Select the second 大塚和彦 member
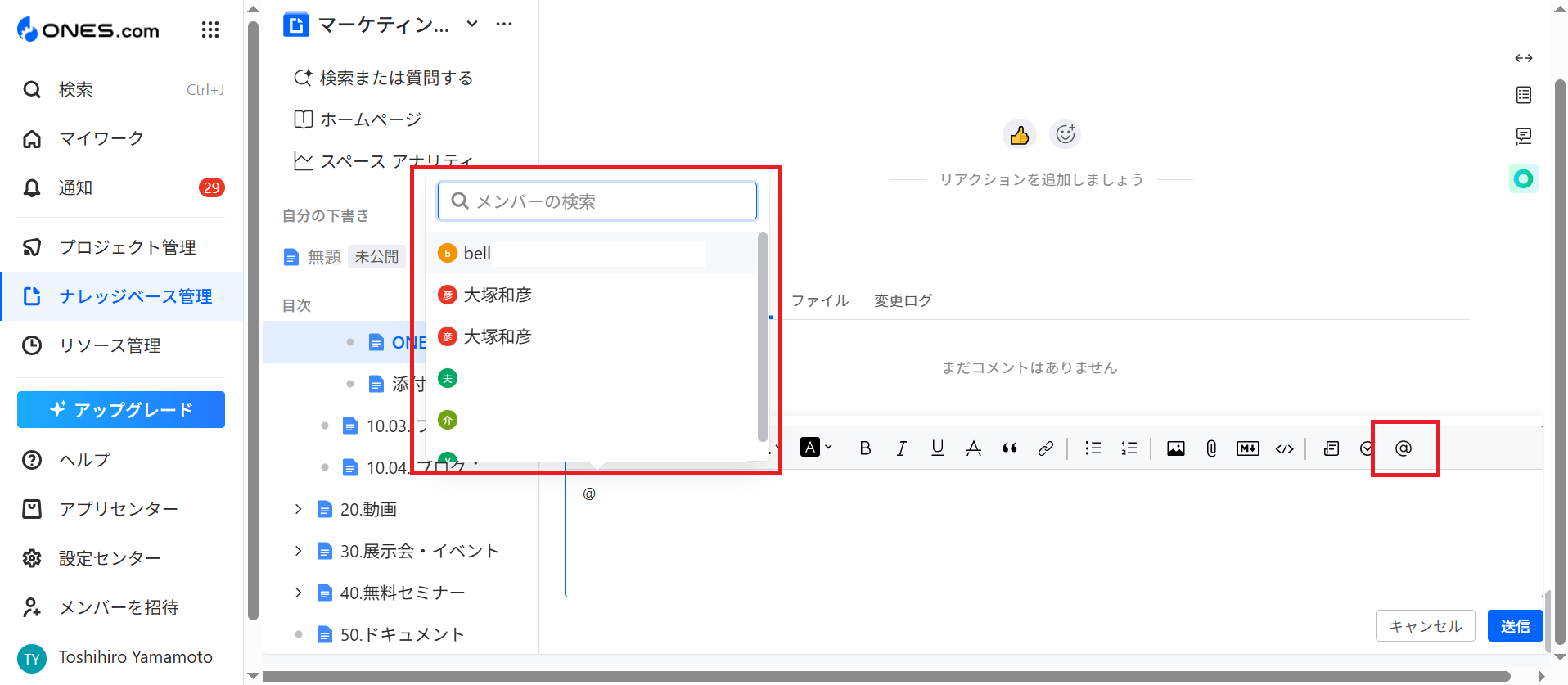This screenshot has height=685, width=1568. tap(591, 336)
